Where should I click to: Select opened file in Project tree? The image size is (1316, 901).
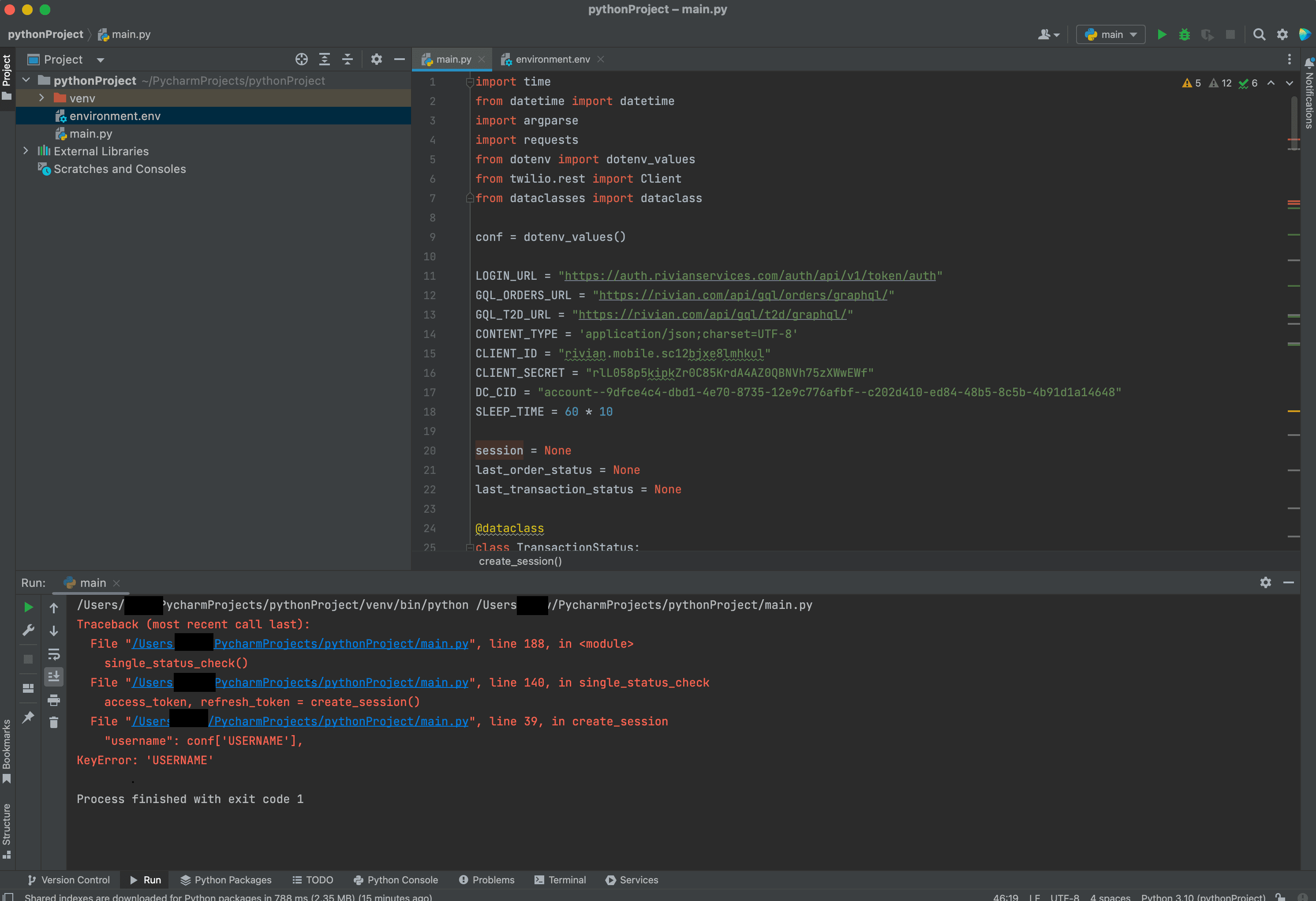click(301, 60)
